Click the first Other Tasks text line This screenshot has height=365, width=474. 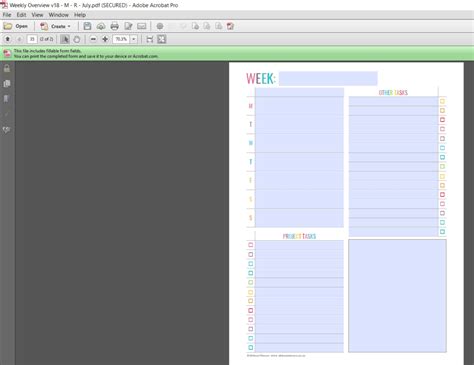(x=393, y=101)
